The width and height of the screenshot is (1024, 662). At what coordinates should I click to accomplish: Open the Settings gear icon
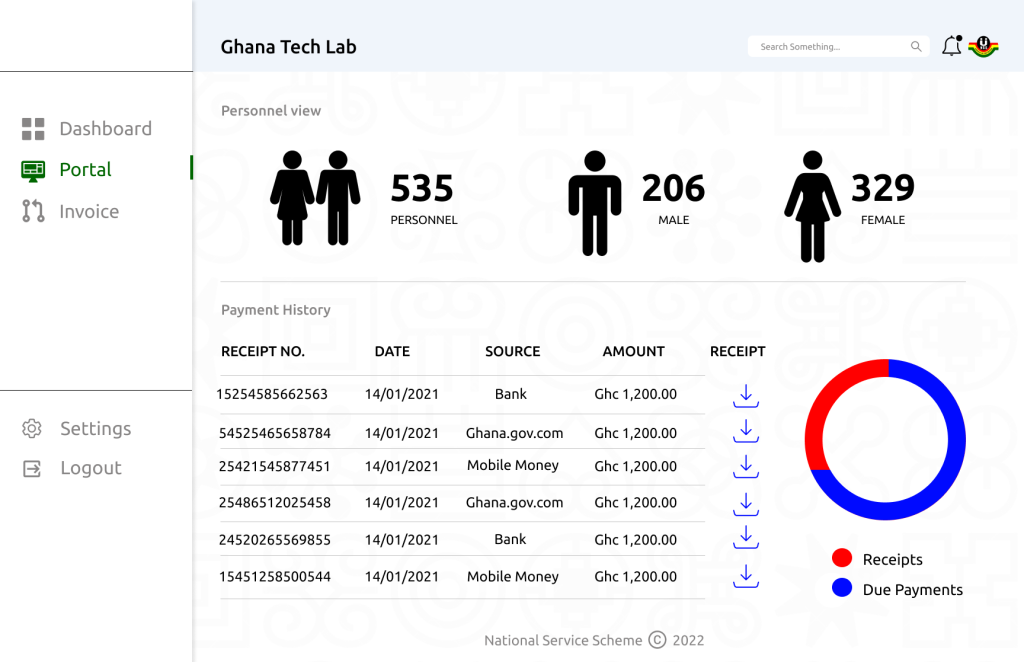[x=31, y=428]
